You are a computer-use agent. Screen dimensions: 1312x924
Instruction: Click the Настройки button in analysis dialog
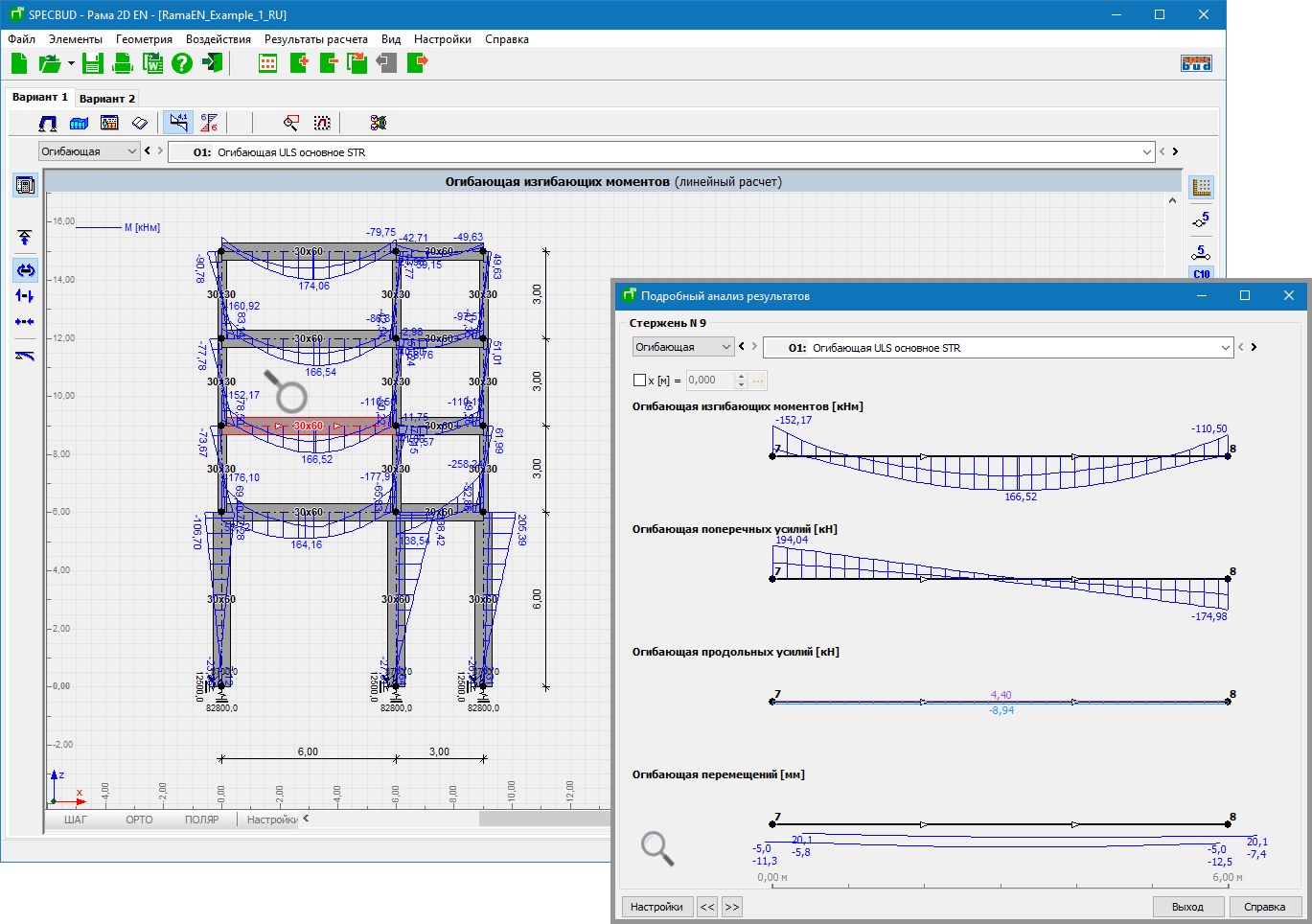coord(656,907)
